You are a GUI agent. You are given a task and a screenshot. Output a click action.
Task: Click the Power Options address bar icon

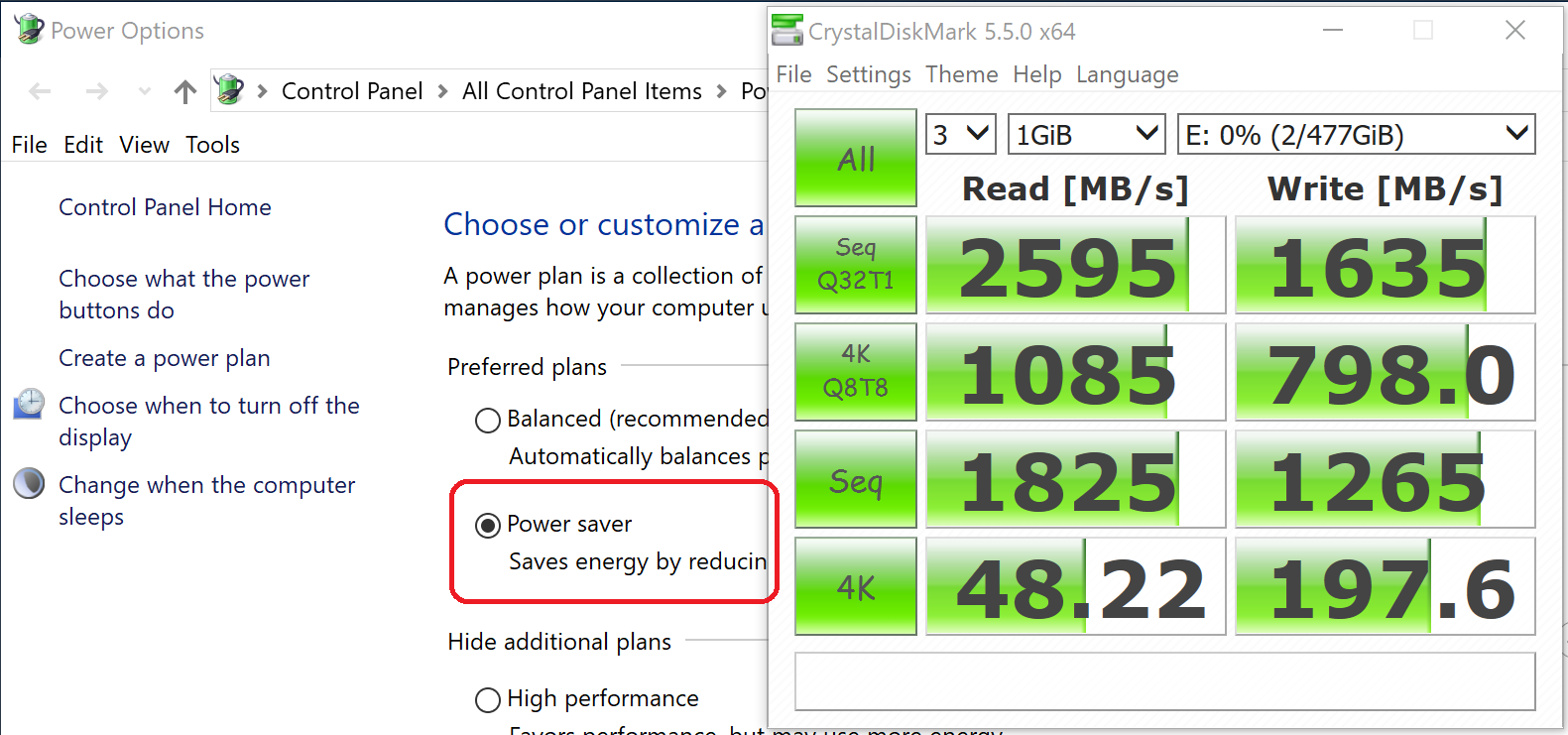(229, 91)
